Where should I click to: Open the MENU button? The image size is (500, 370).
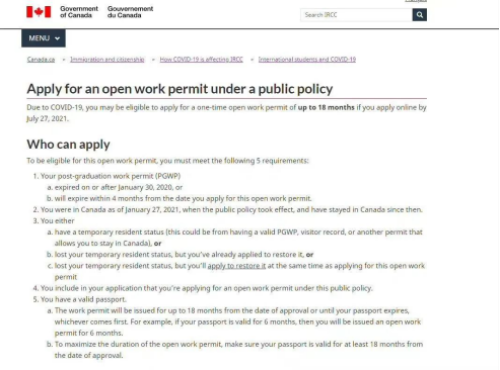pyautogui.click(x=44, y=38)
